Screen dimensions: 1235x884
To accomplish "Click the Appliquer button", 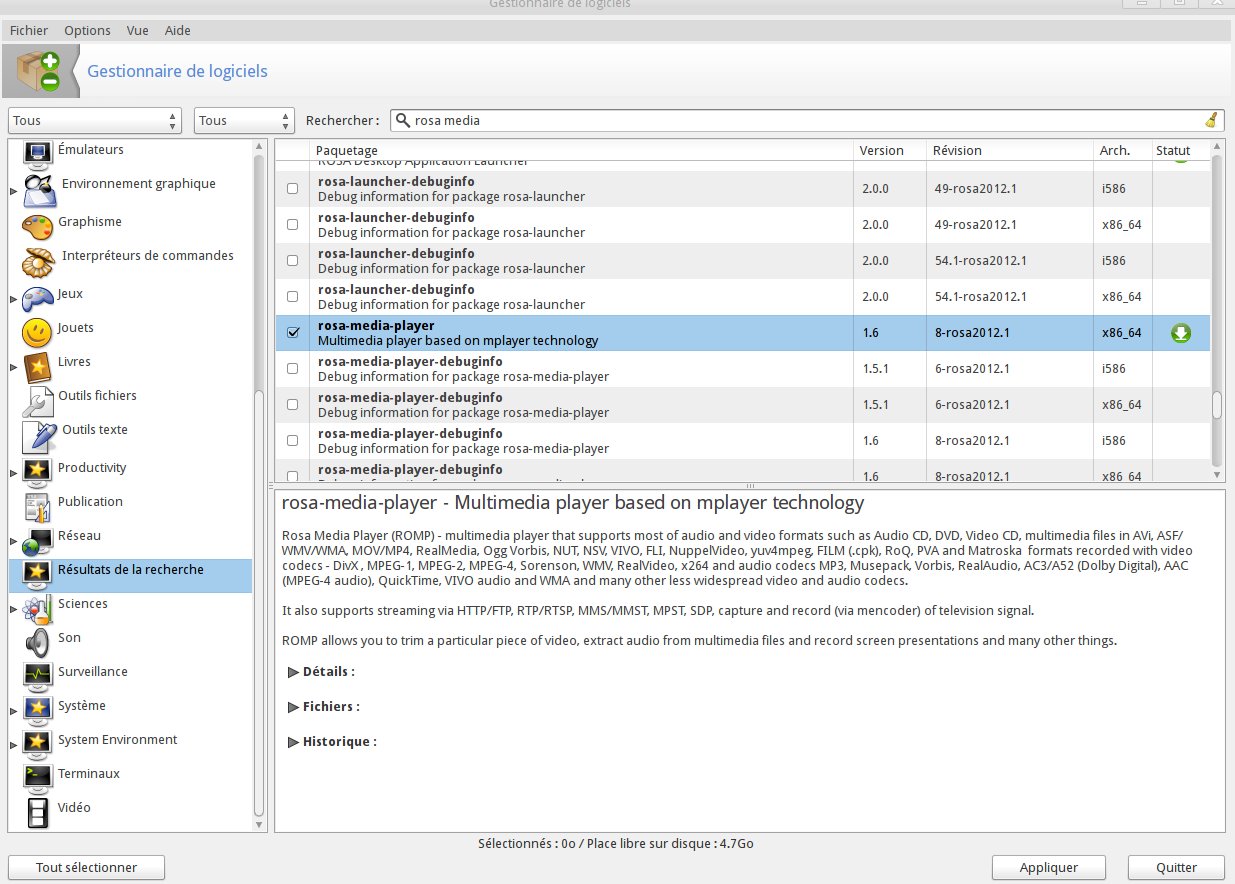I will 1049,867.
